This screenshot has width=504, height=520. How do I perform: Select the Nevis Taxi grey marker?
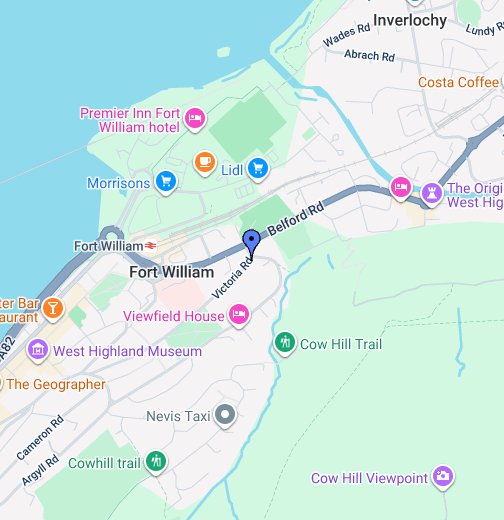tap(225, 416)
